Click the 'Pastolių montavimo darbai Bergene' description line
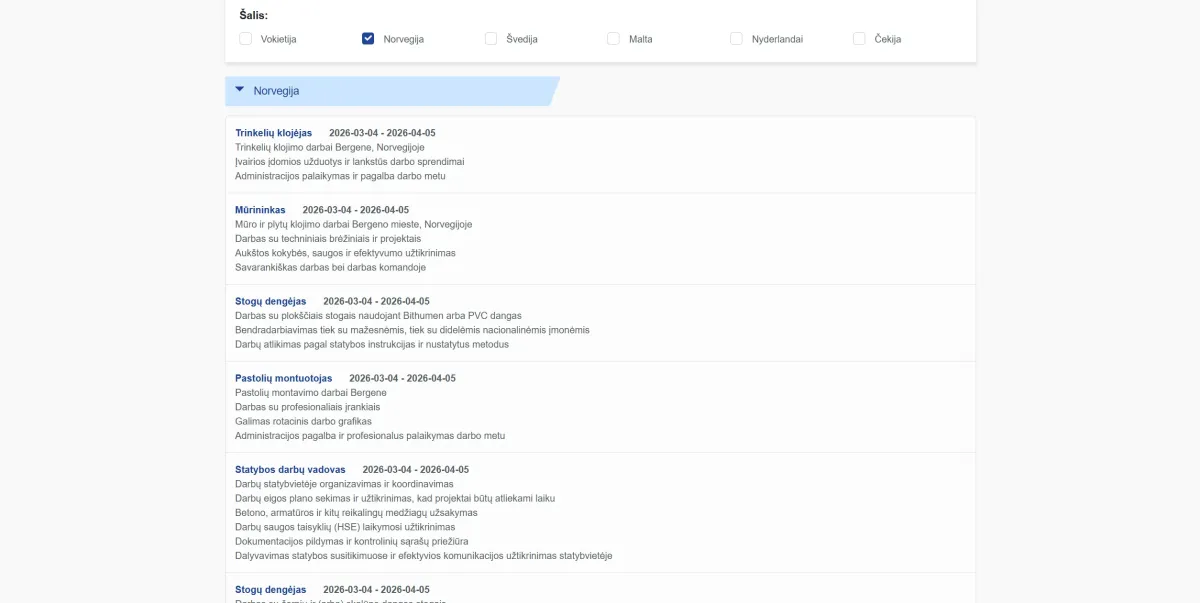Viewport: 1200px width, 603px height. point(310,393)
